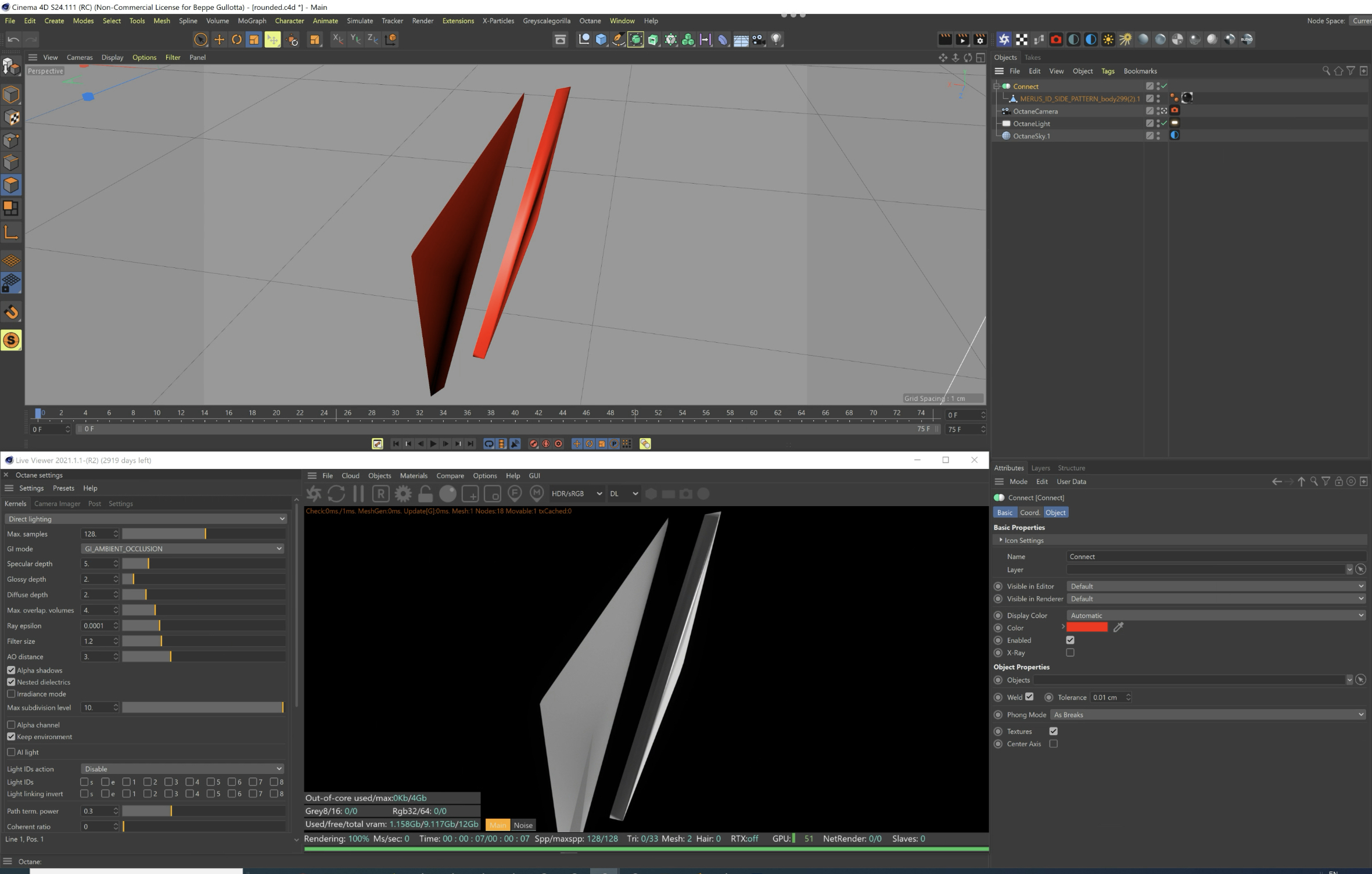Click the Cube primitive icon
The width and height of the screenshot is (1372, 874).
click(601, 40)
